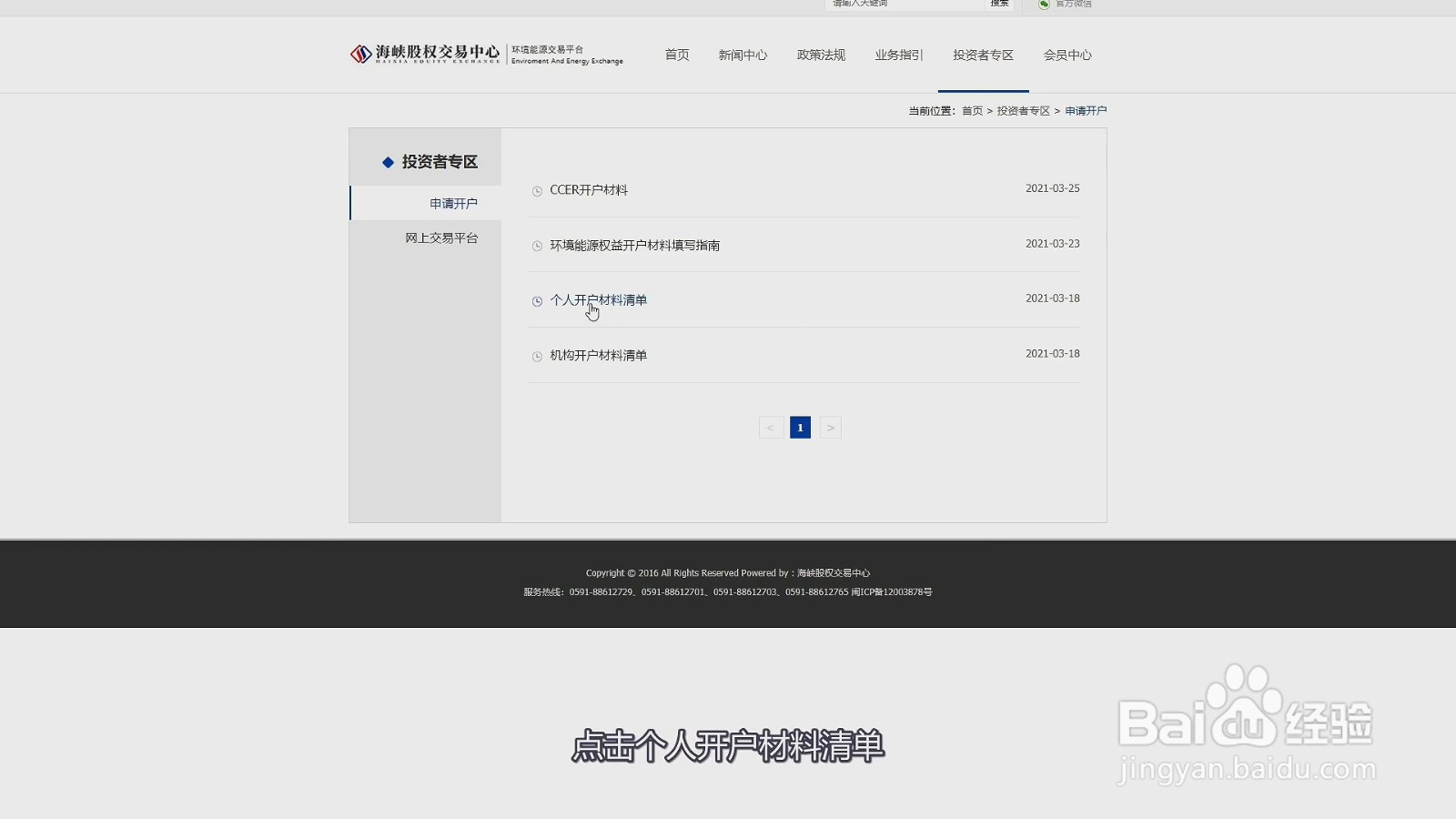Click the 官方微信 label at top
The image size is (1456, 819).
pos(1074,4)
